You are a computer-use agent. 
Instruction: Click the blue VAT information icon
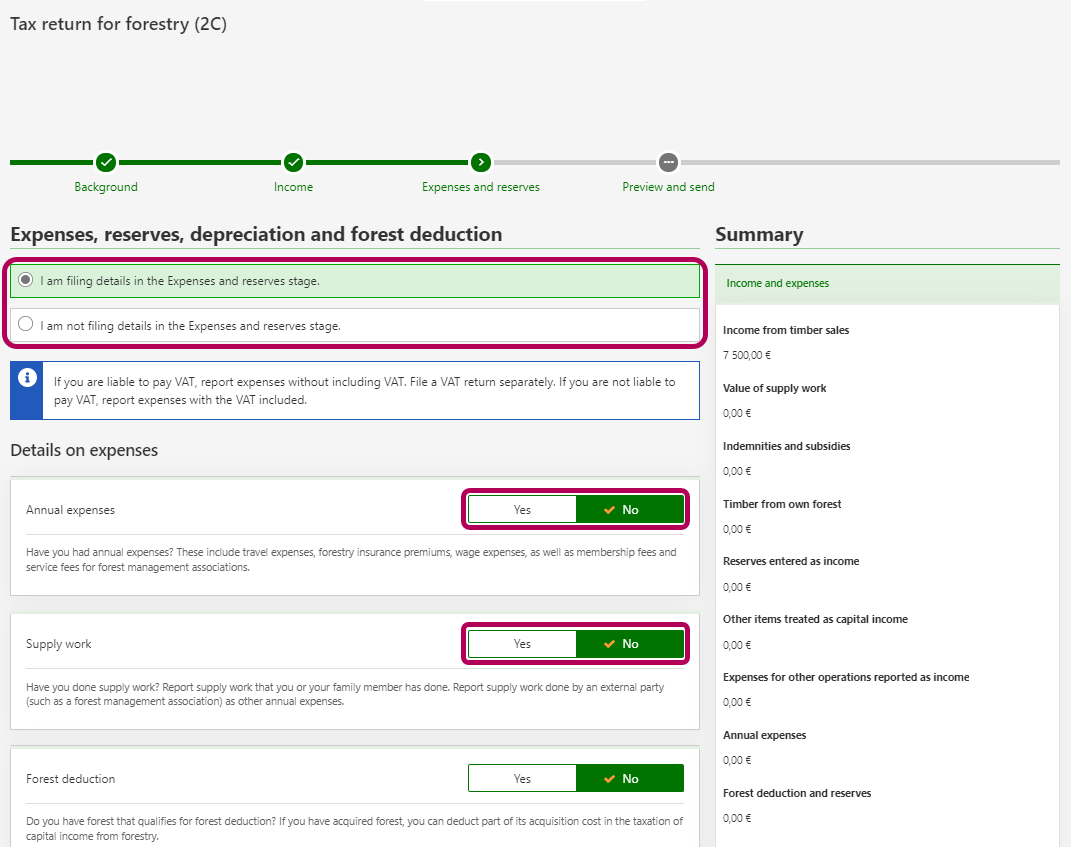27,378
